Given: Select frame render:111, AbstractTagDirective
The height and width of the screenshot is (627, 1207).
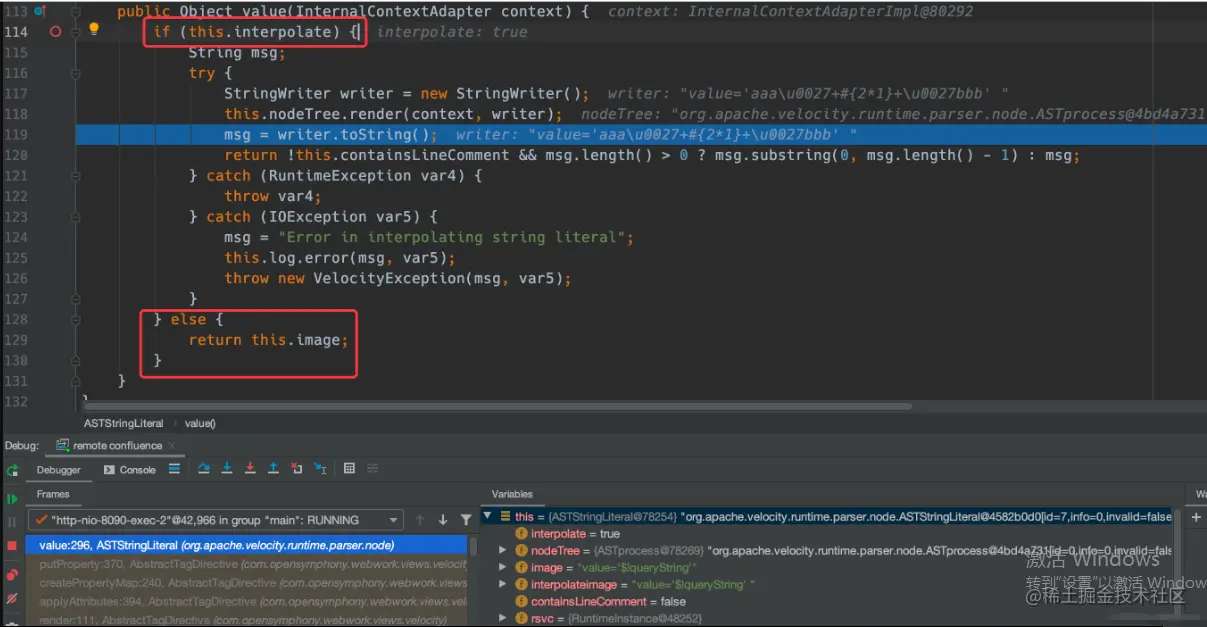Looking at the screenshot, I should click(247, 619).
